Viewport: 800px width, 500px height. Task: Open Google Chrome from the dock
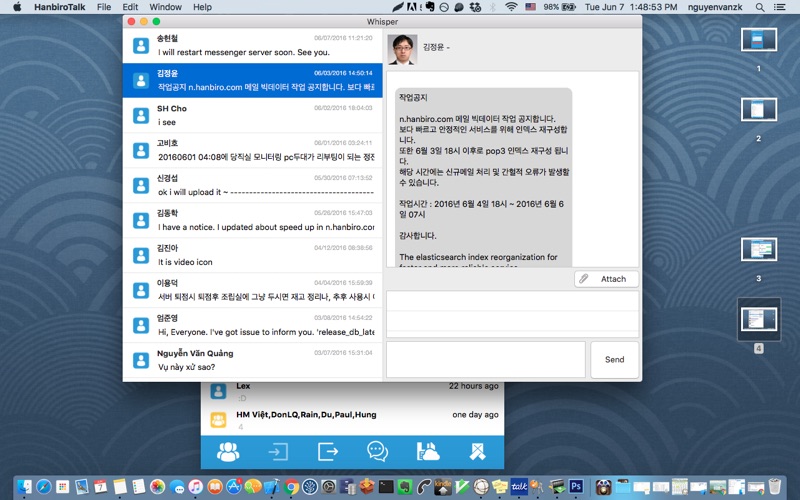pos(291,487)
